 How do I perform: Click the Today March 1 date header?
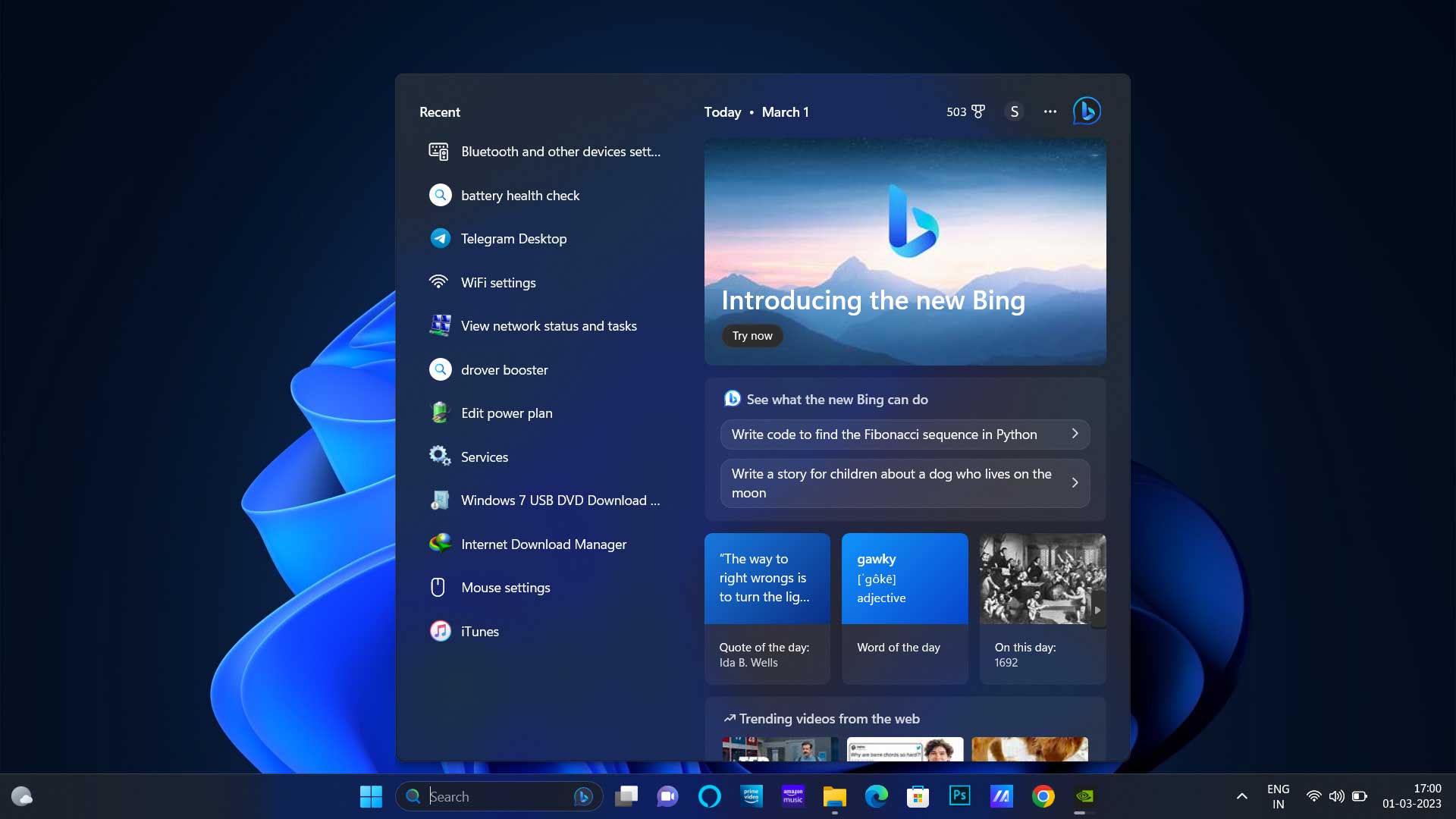pos(756,112)
